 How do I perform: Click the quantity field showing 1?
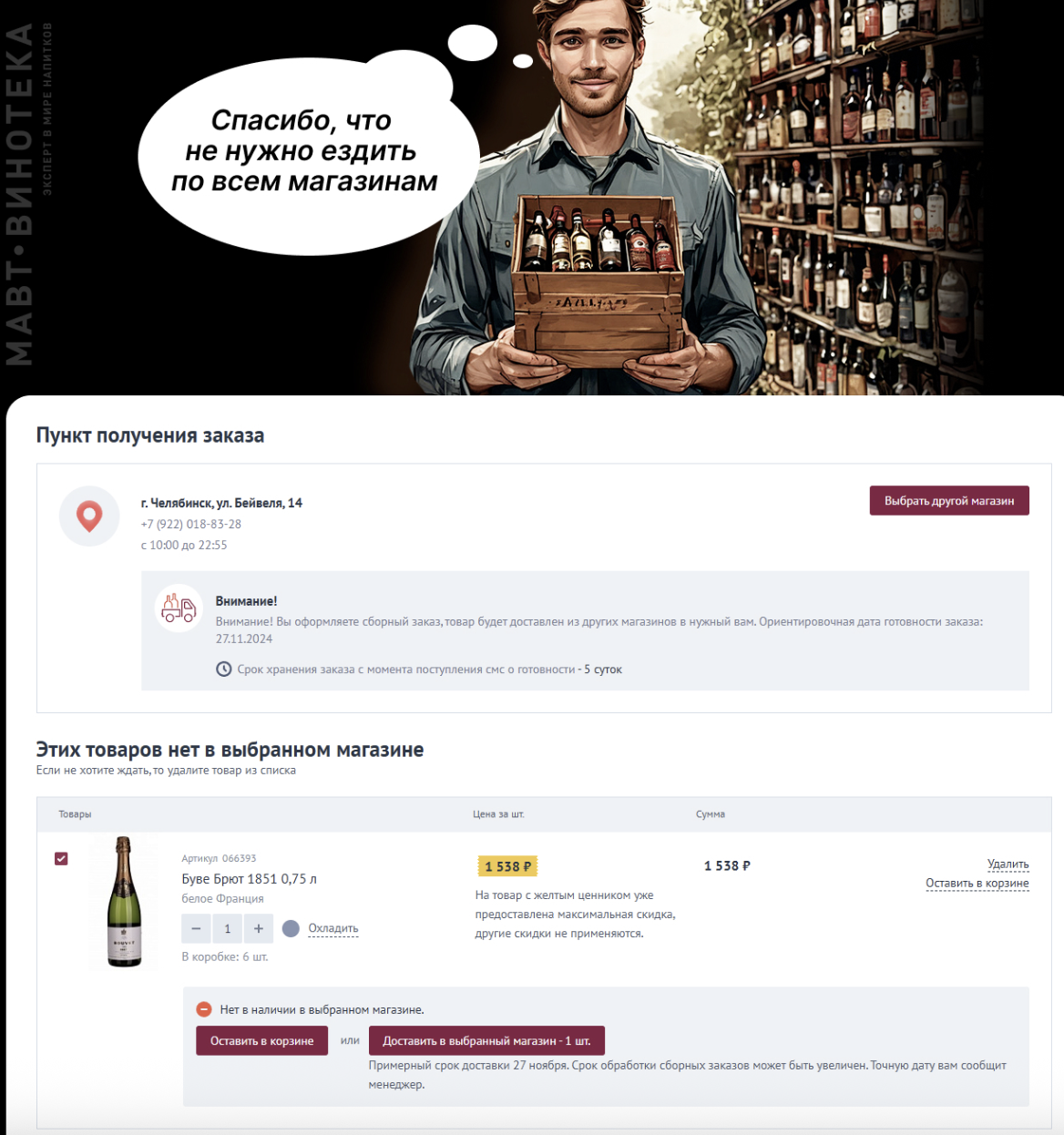(228, 928)
